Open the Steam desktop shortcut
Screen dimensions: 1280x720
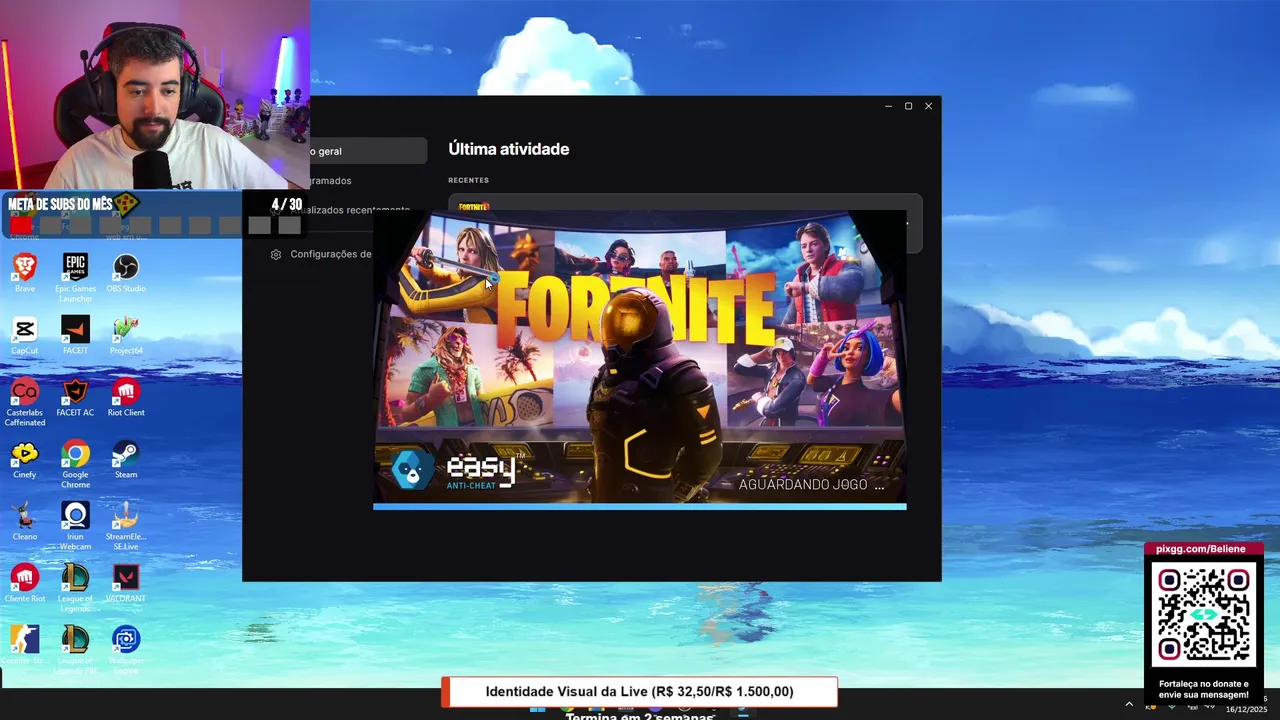click(126, 459)
